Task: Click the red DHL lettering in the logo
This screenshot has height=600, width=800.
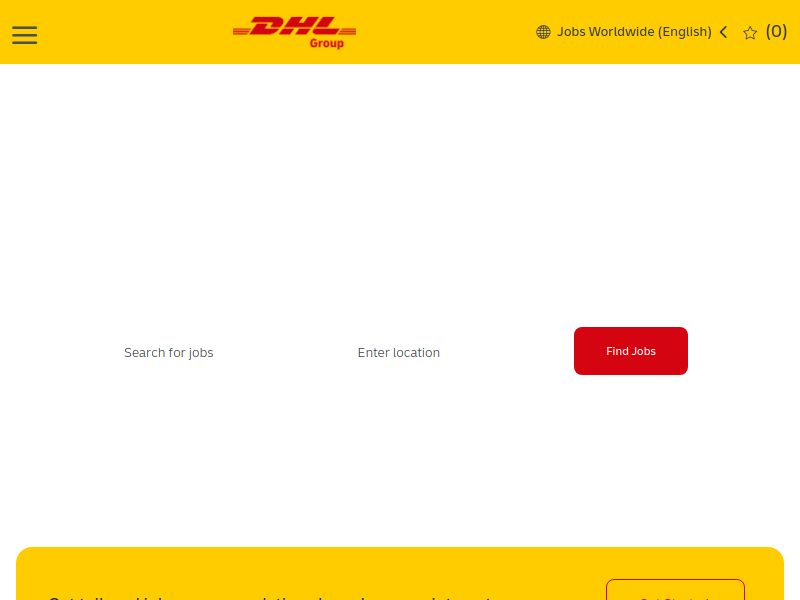Action: 294,26
